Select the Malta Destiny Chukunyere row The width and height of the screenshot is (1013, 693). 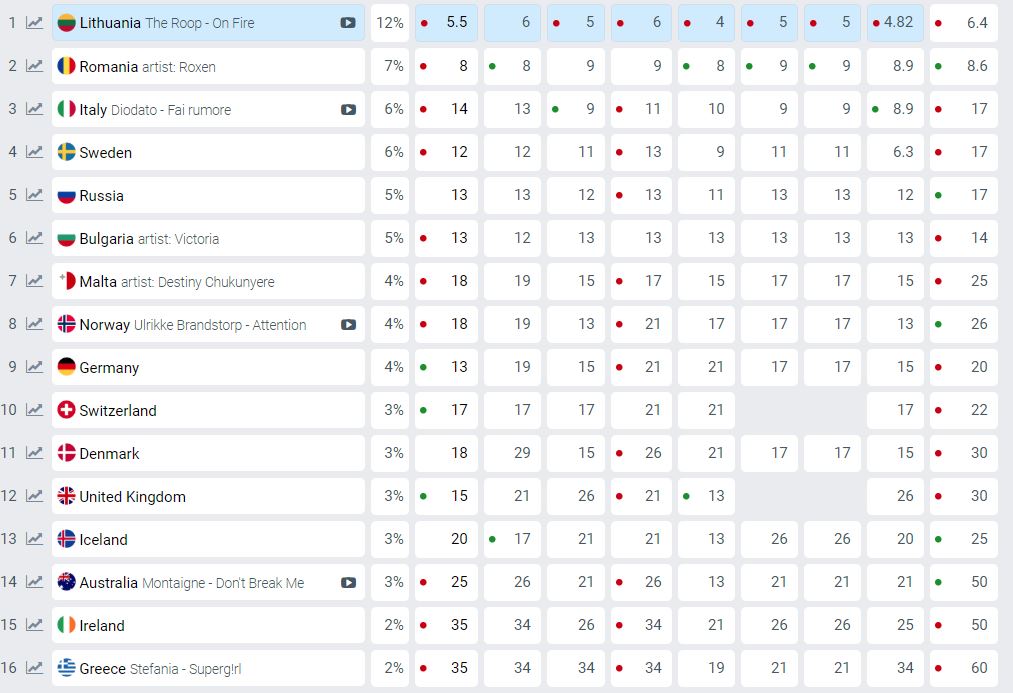tap(208, 281)
